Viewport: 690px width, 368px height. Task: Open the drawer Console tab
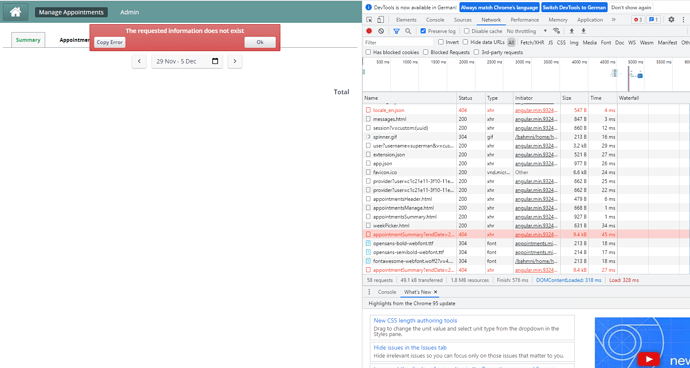387,292
